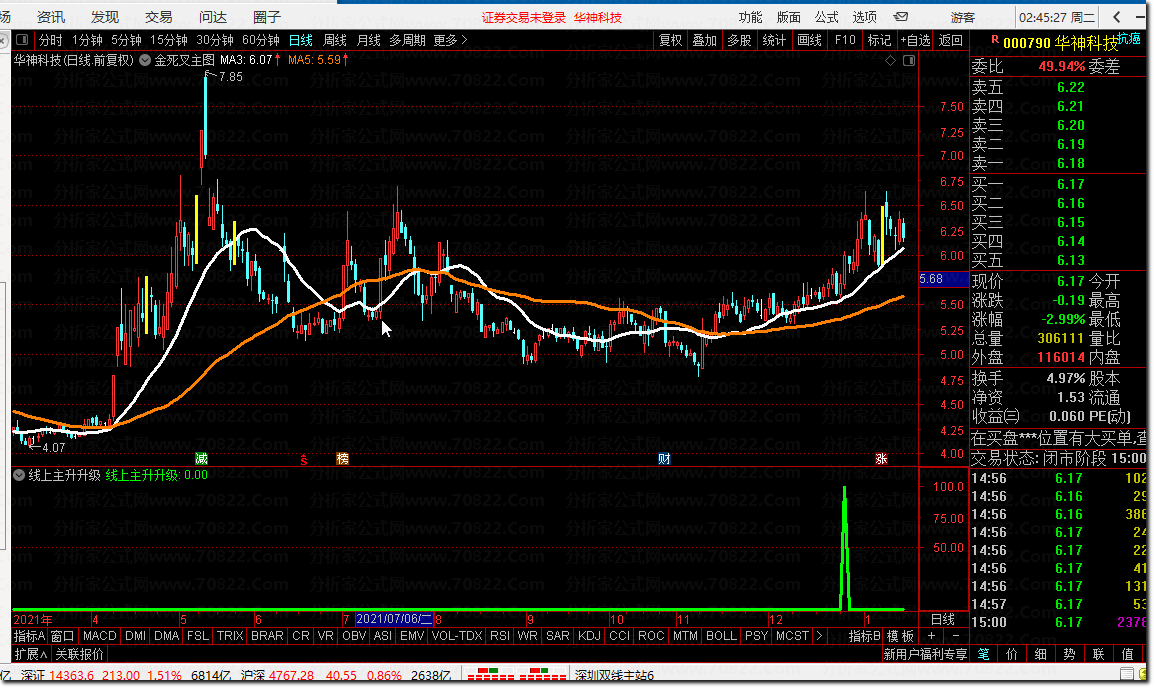Image resolution: width=1155 pixels, height=688 pixels.
Task: Open the mail envelope icon
Action: coord(901,16)
